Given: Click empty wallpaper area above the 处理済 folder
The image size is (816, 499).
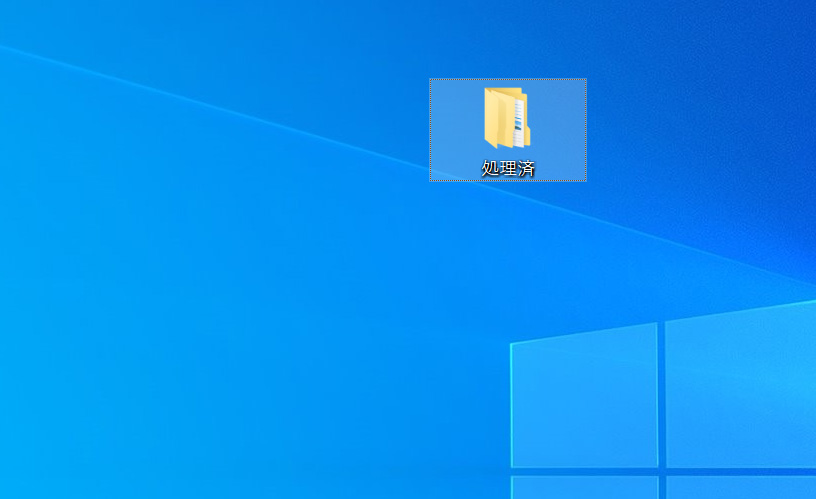Looking at the screenshot, I should click(508, 35).
